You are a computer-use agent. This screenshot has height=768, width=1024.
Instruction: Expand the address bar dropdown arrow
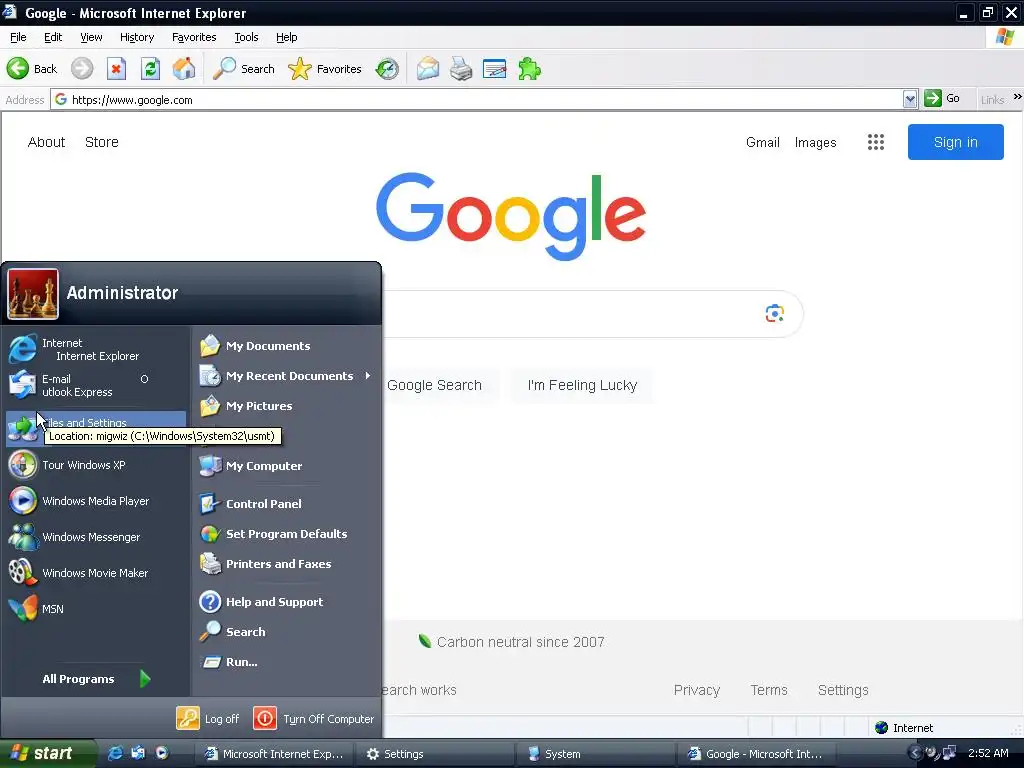click(x=910, y=99)
